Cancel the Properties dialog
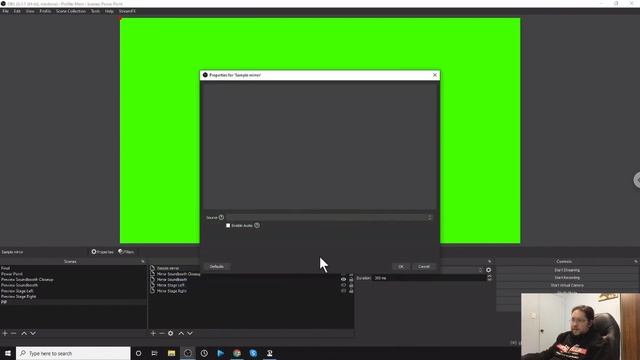The image size is (640, 360). coord(424,267)
